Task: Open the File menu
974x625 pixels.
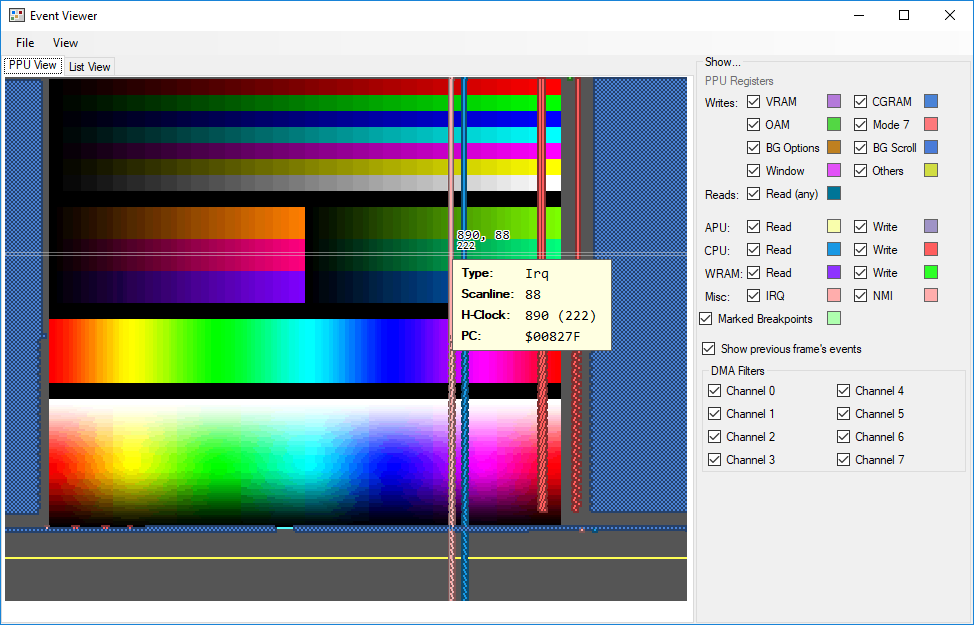Action: (x=25, y=43)
